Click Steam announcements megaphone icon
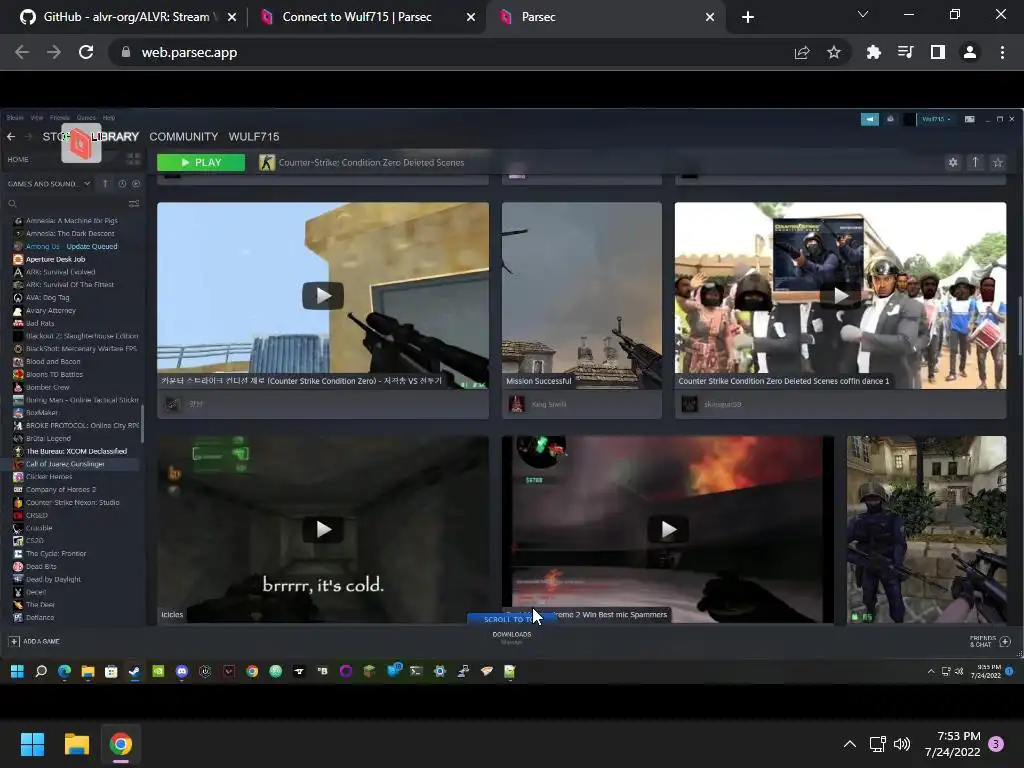The height and width of the screenshot is (768, 1024). pos(869,119)
